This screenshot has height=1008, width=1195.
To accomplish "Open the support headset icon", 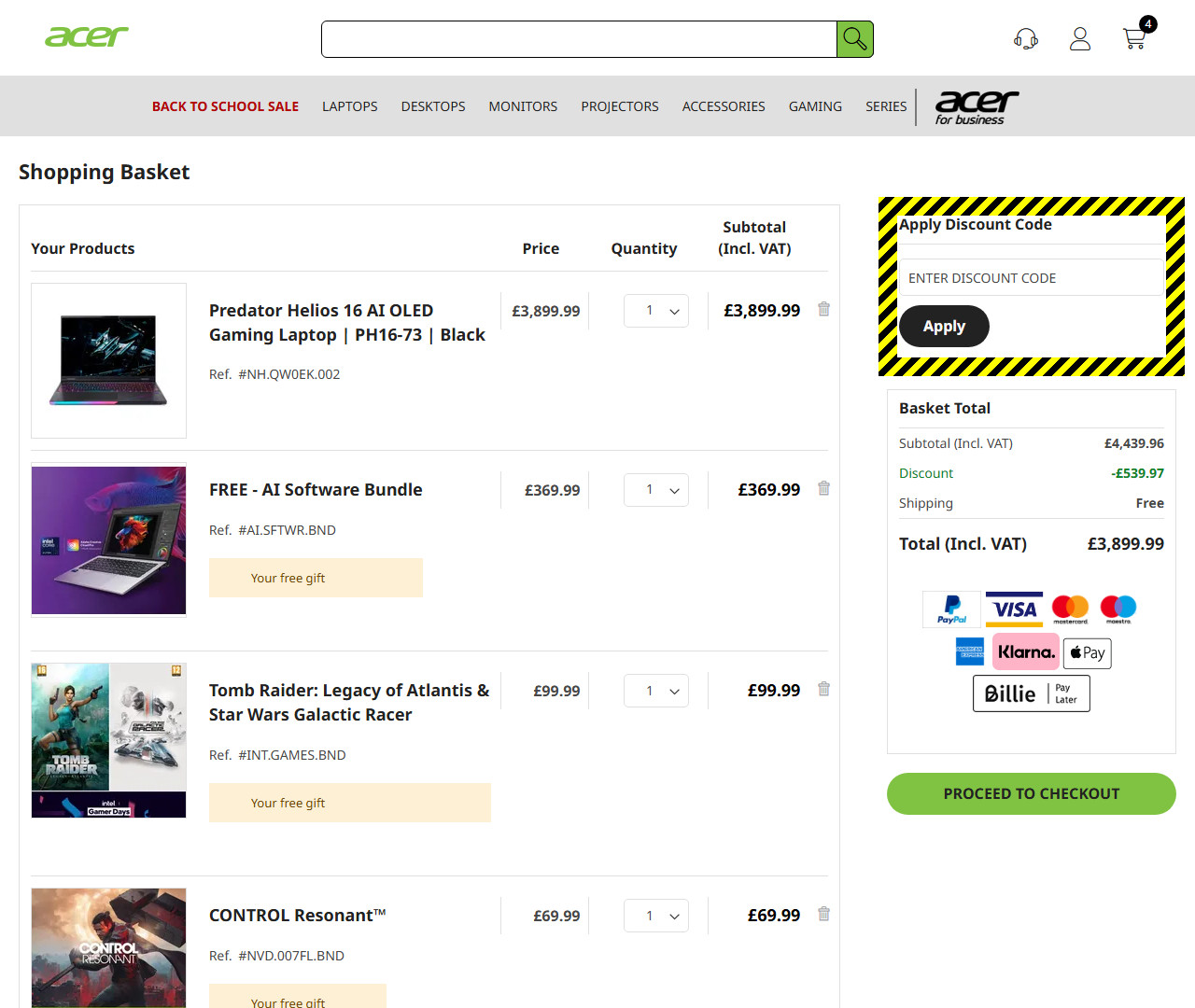I will pyautogui.click(x=1026, y=38).
